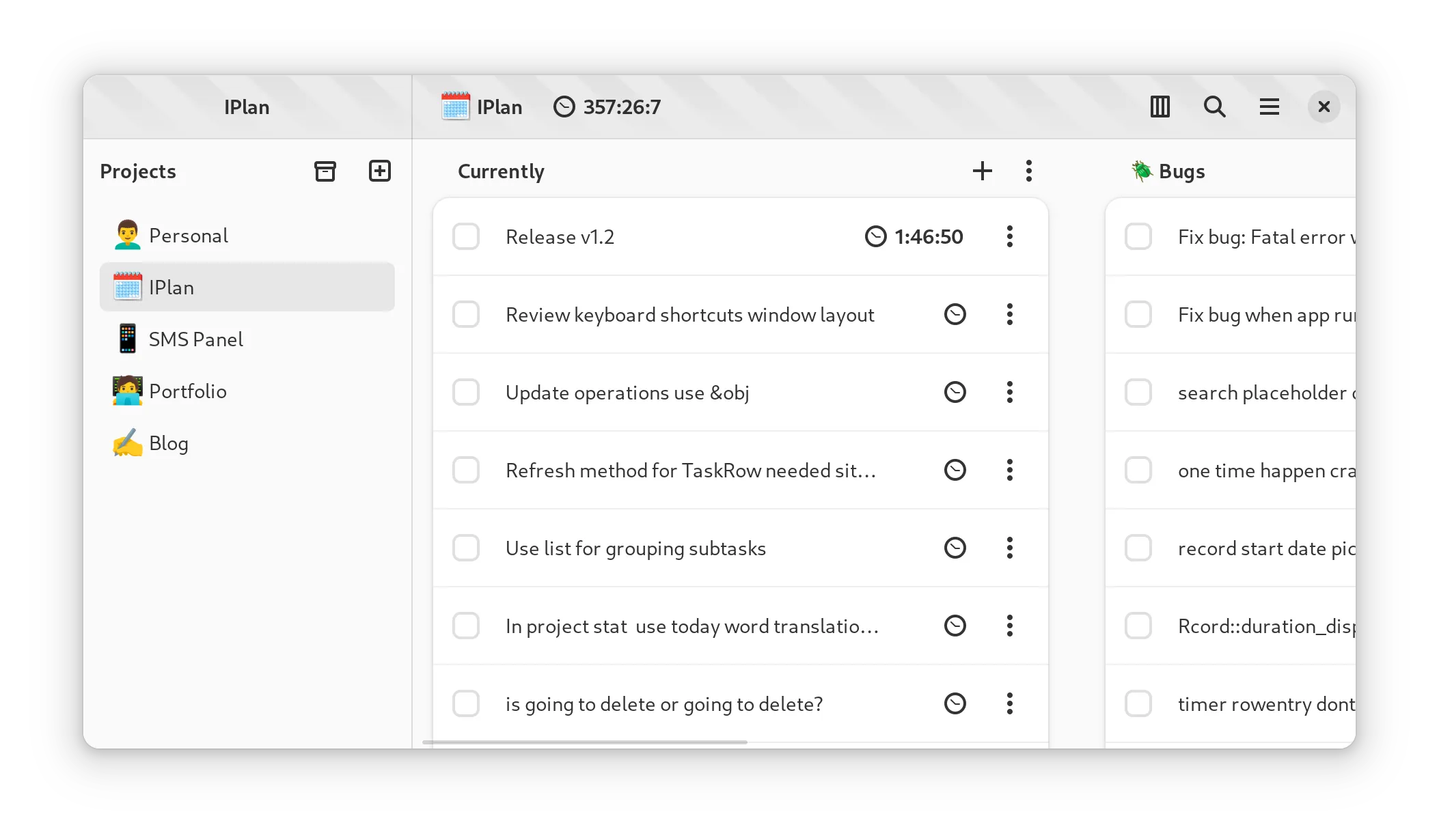
Task: Tick the Fix bug: Fatal error checkbox
Action: point(1138,236)
